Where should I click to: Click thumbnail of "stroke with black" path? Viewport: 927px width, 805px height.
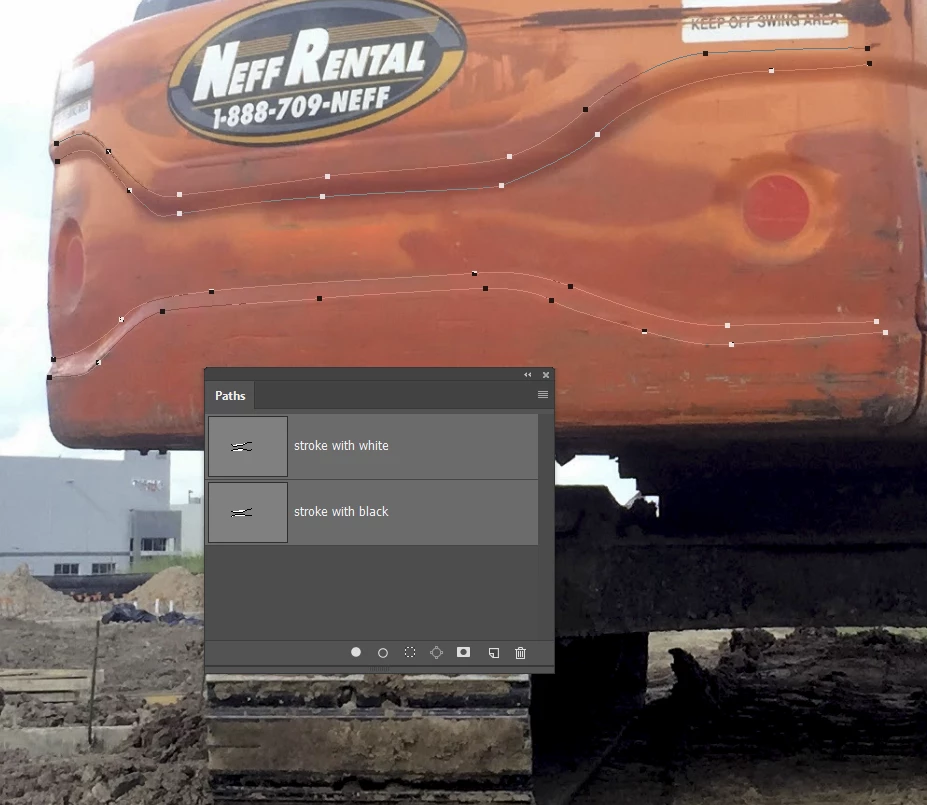coord(248,512)
